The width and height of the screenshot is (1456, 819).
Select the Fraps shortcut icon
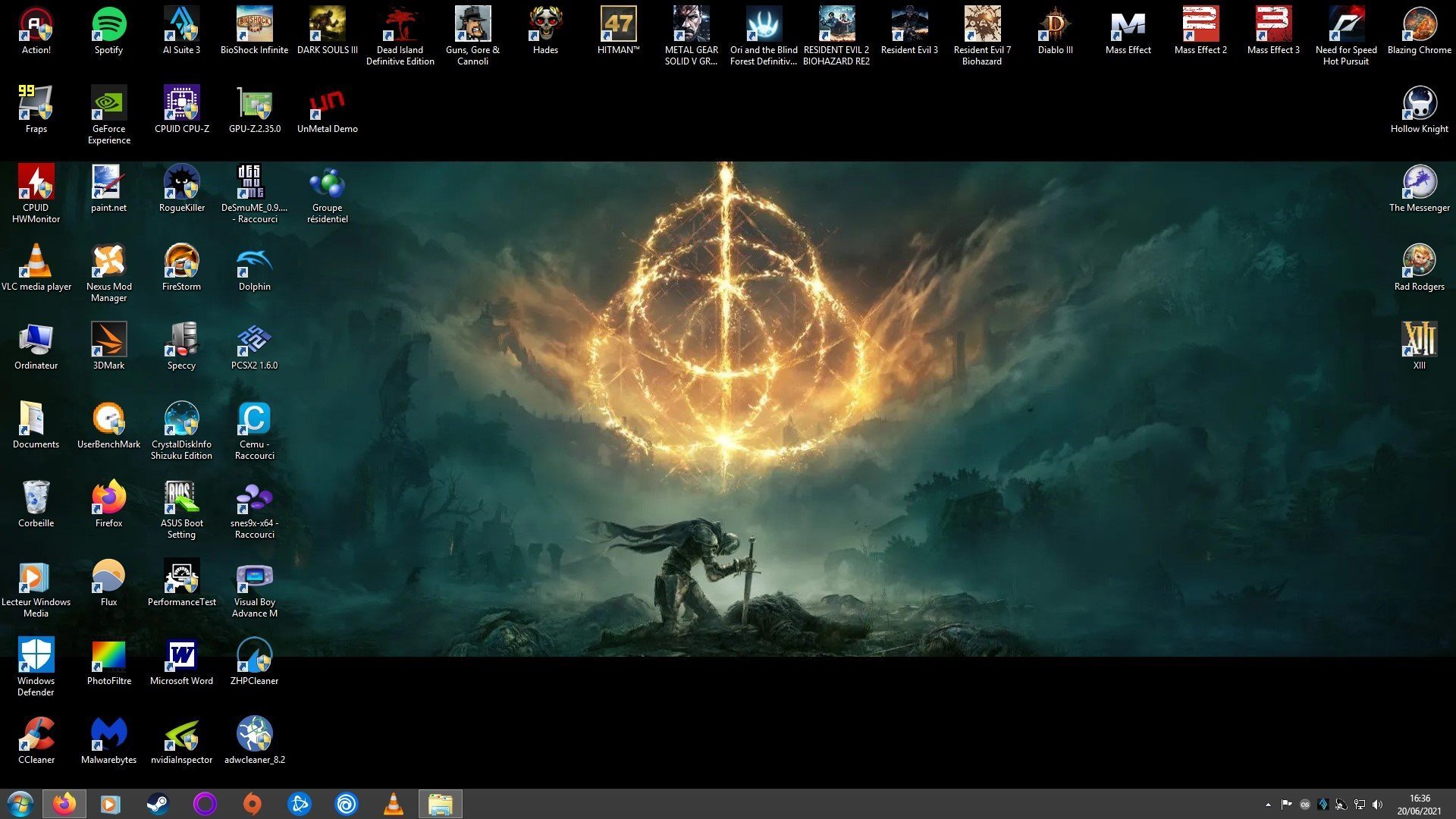pos(36,109)
